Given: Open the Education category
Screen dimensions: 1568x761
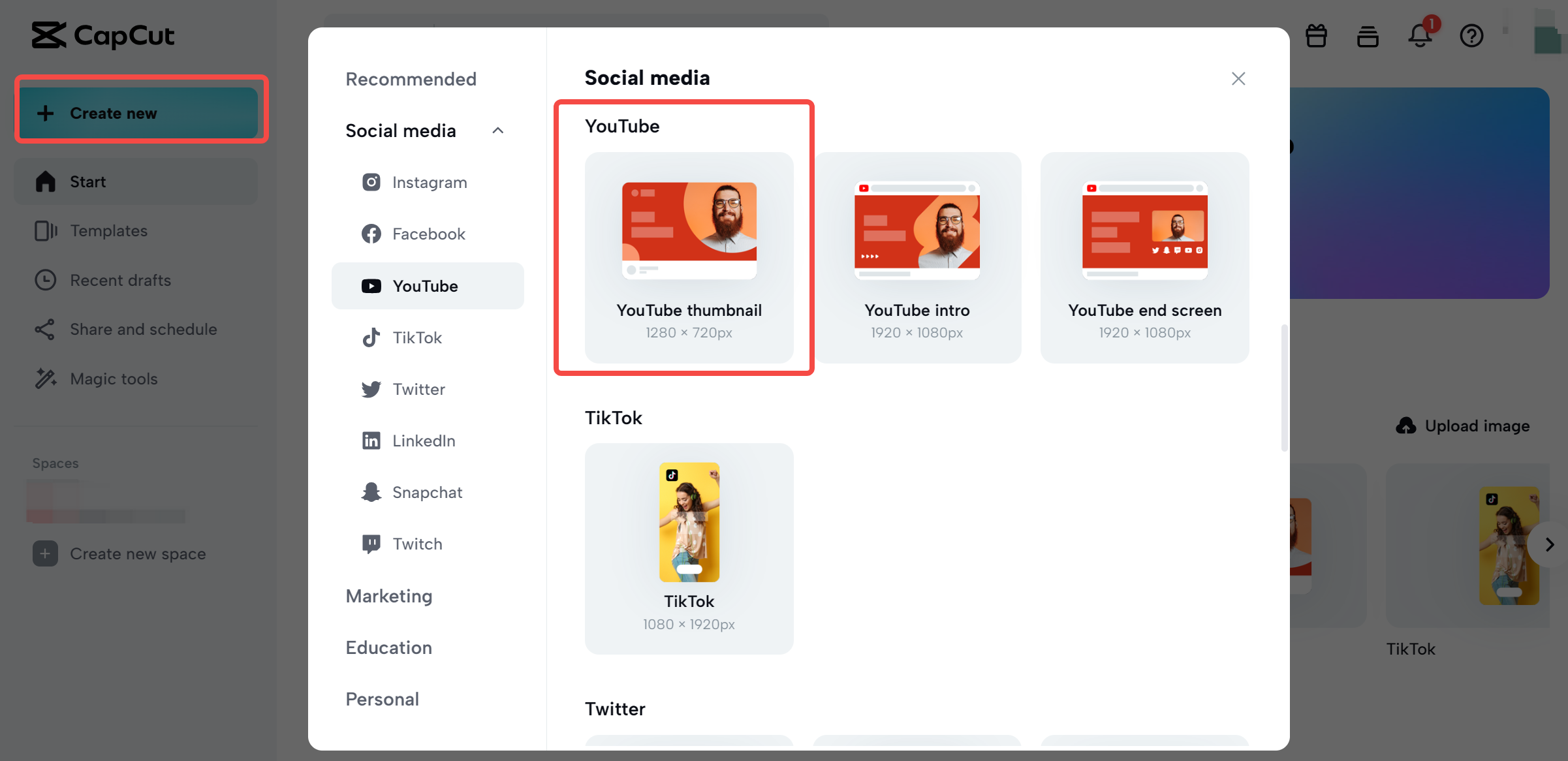Looking at the screenshot, I should 389,647.
